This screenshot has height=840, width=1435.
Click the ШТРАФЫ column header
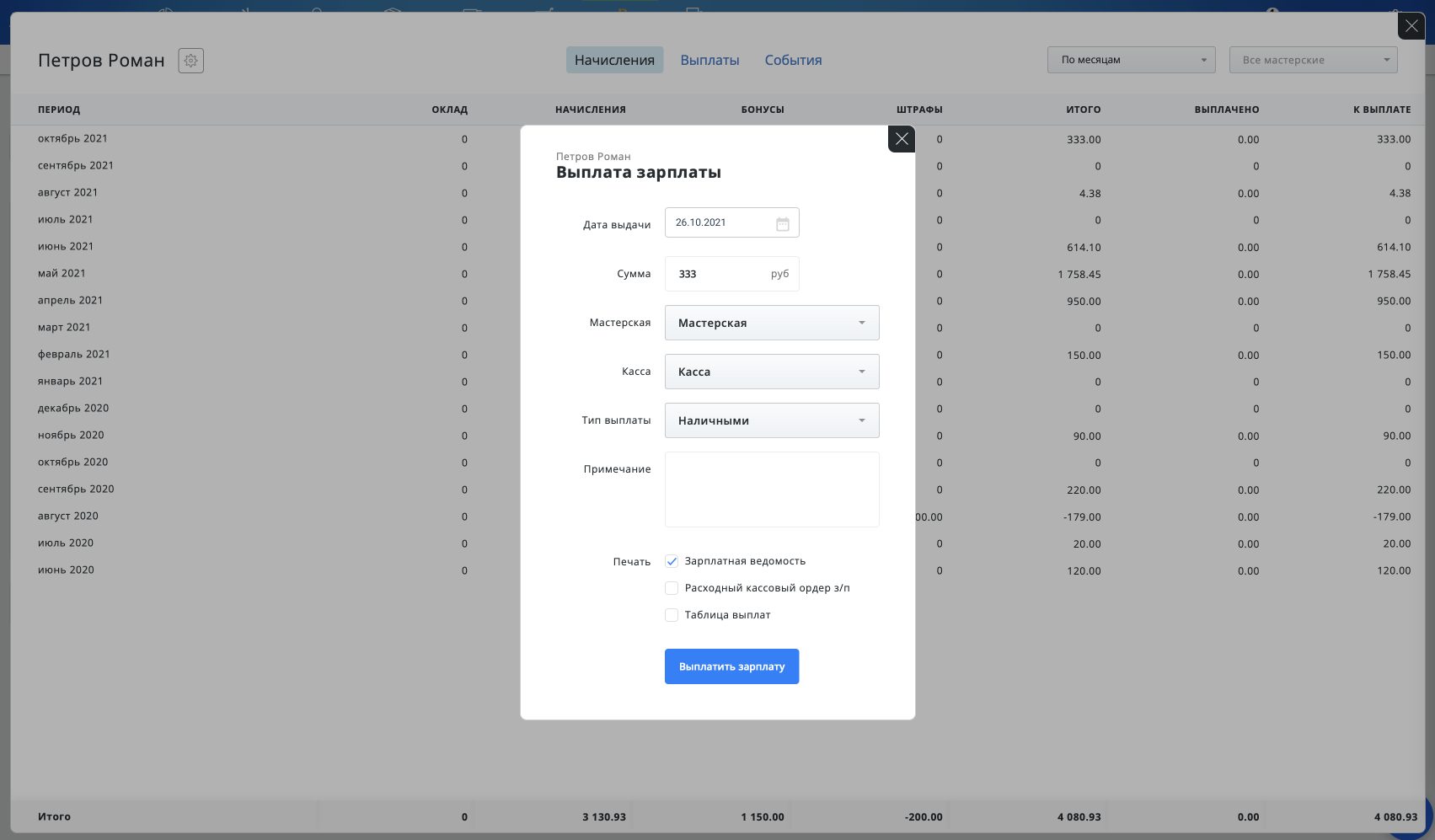[x=919, y=110]
